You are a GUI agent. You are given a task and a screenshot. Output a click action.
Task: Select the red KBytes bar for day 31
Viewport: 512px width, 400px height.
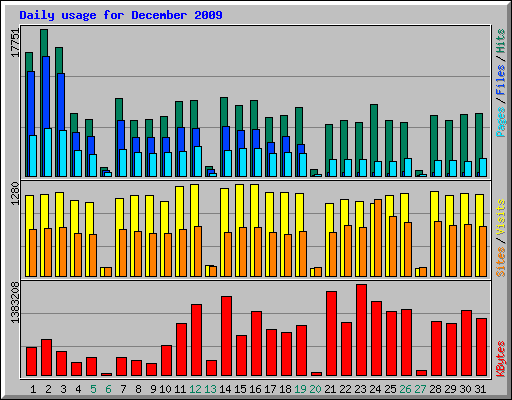[x=481, y=347]
